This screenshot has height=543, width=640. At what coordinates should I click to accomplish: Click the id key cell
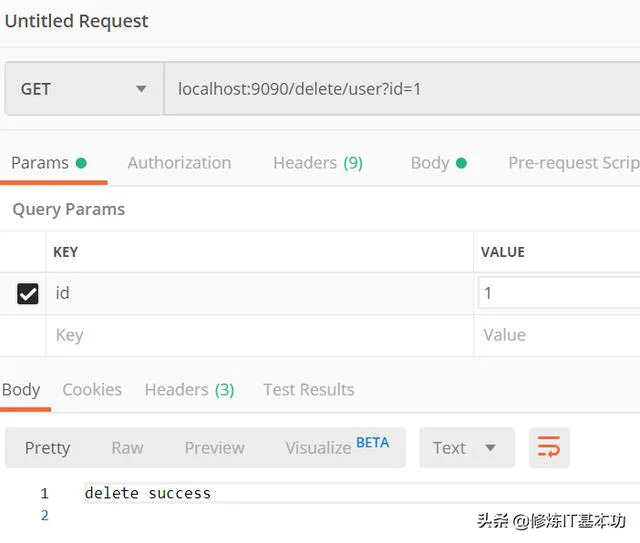coord(260,294)
